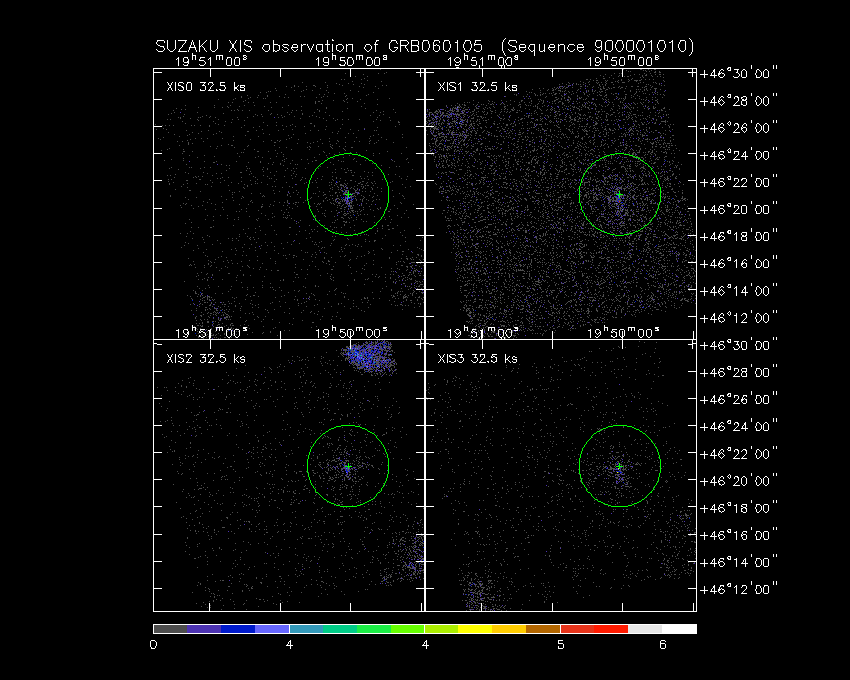The image size is (850, 680).
Task: Click the green cross marker in the XIS3 panel
Action: click(620, 466)
